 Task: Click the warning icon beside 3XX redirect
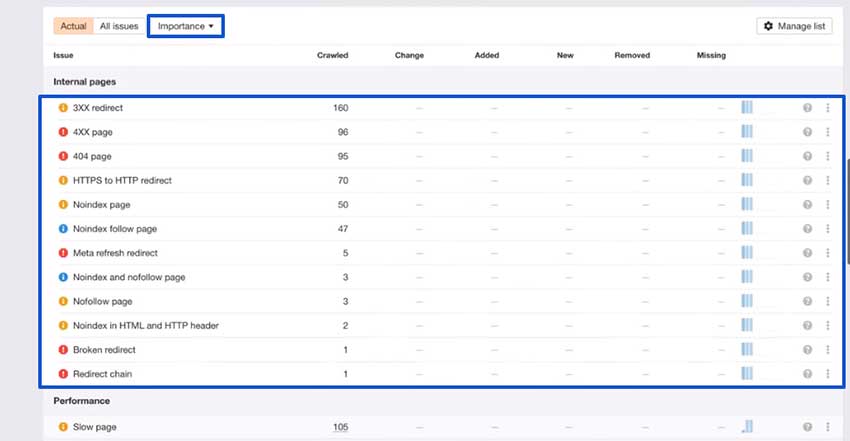(x=63, y=108)
